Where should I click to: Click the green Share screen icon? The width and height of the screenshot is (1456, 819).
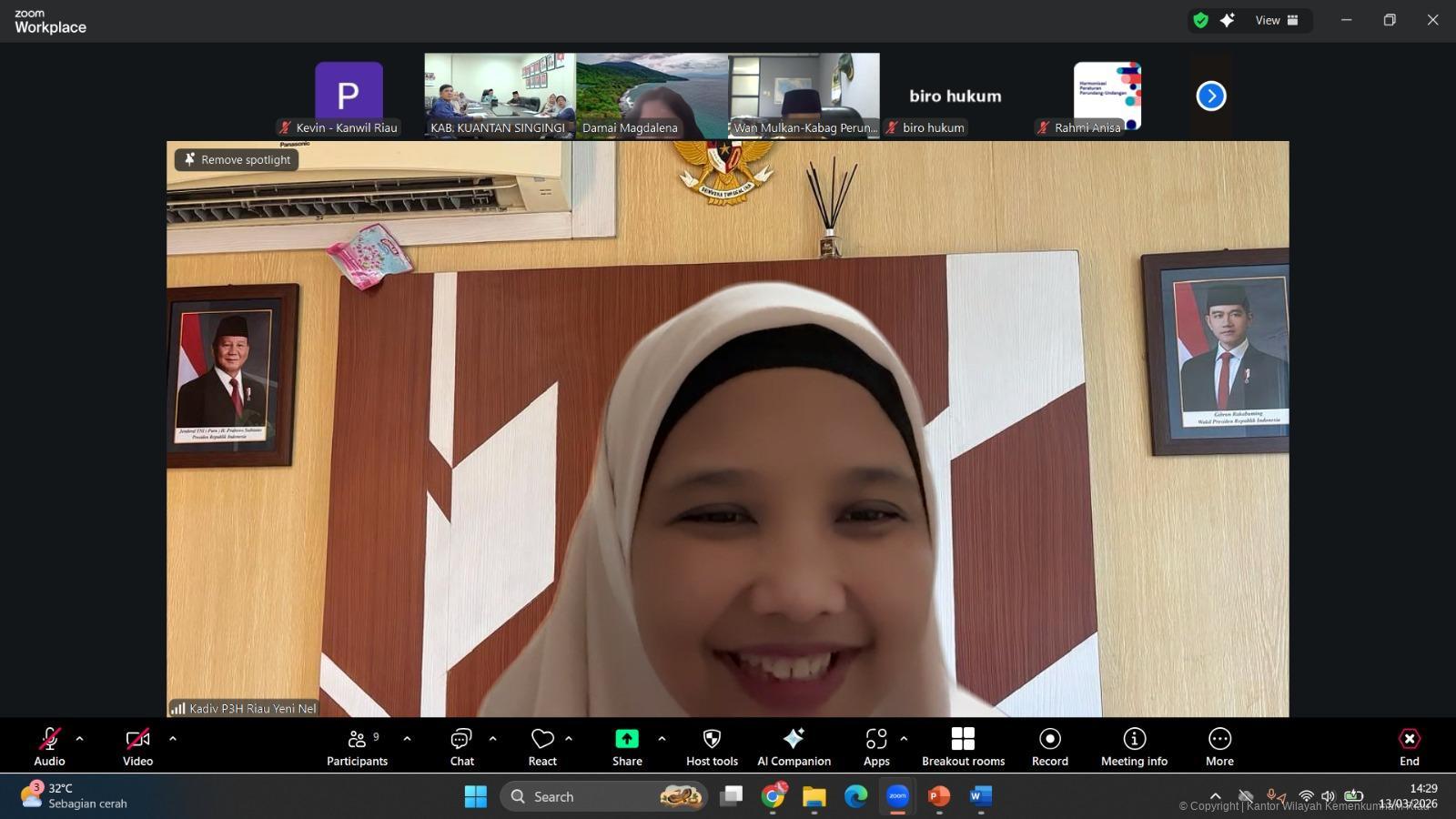click(x=627, y=738)
